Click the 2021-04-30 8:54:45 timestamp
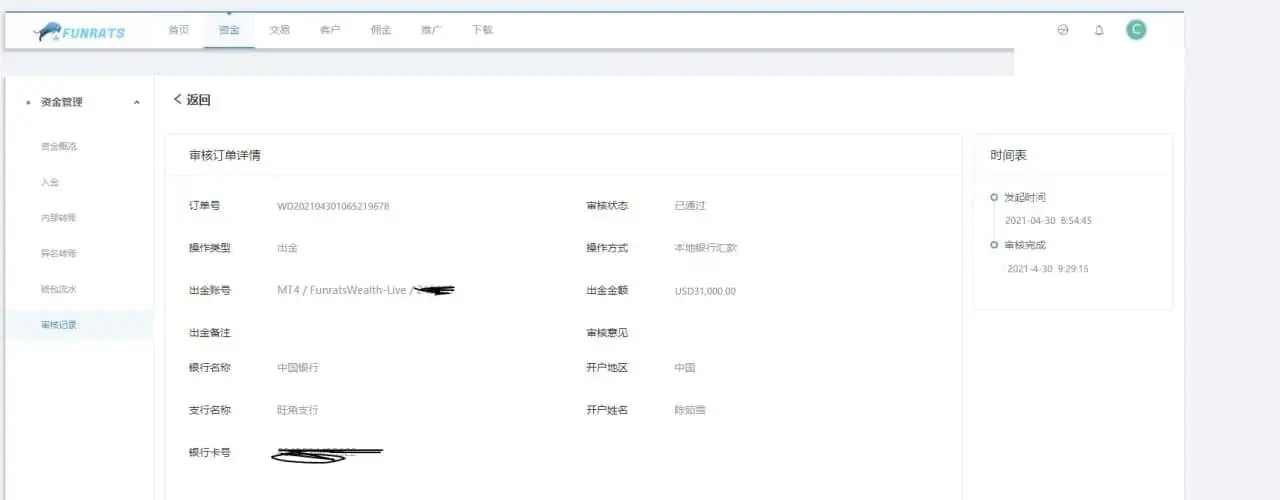The width and height of the screenshot is (1280, 500). coord(1048,221)
